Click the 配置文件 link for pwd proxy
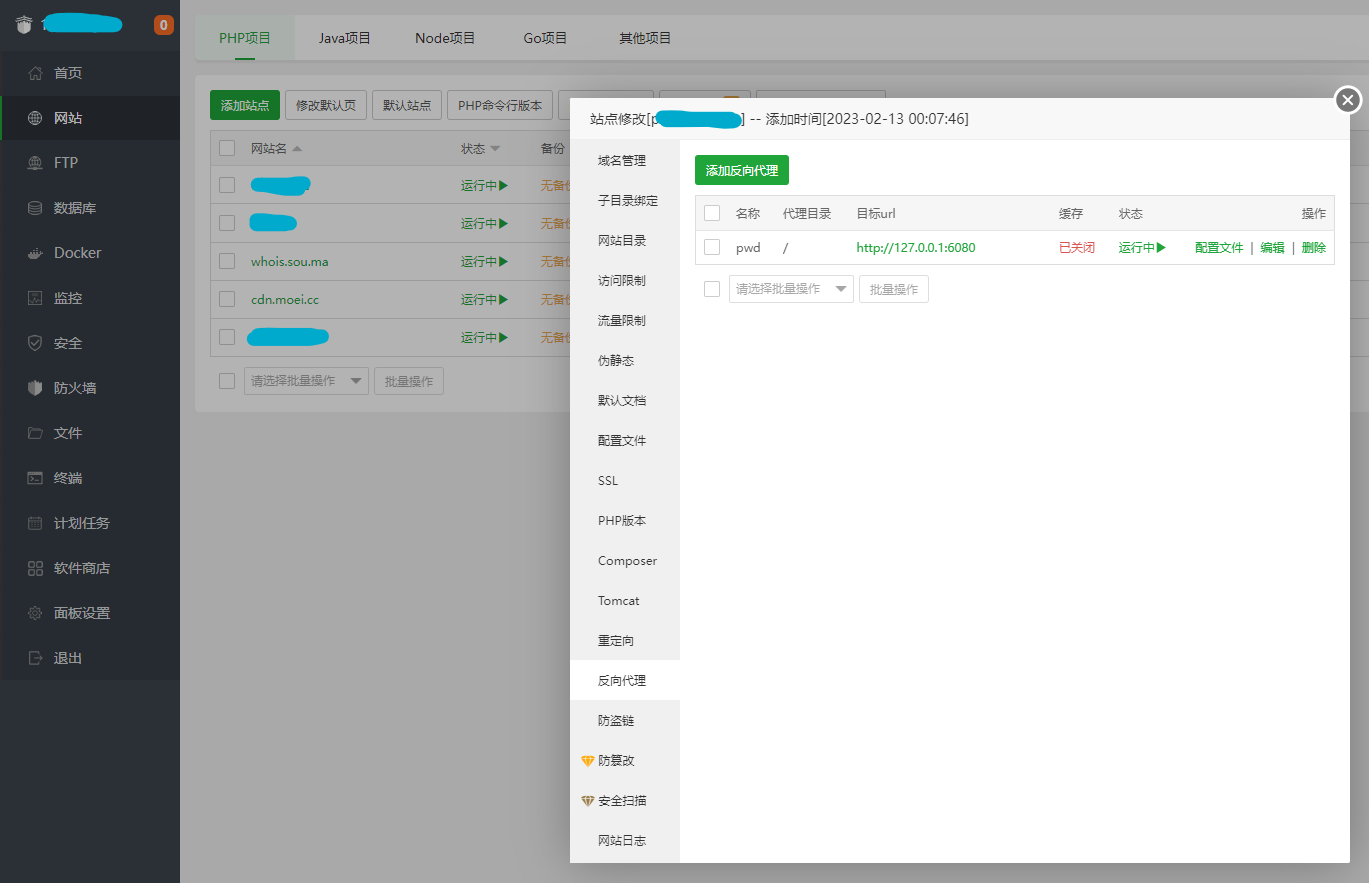The height and width of the screenshot is (883, 1369). (1219, 248)
